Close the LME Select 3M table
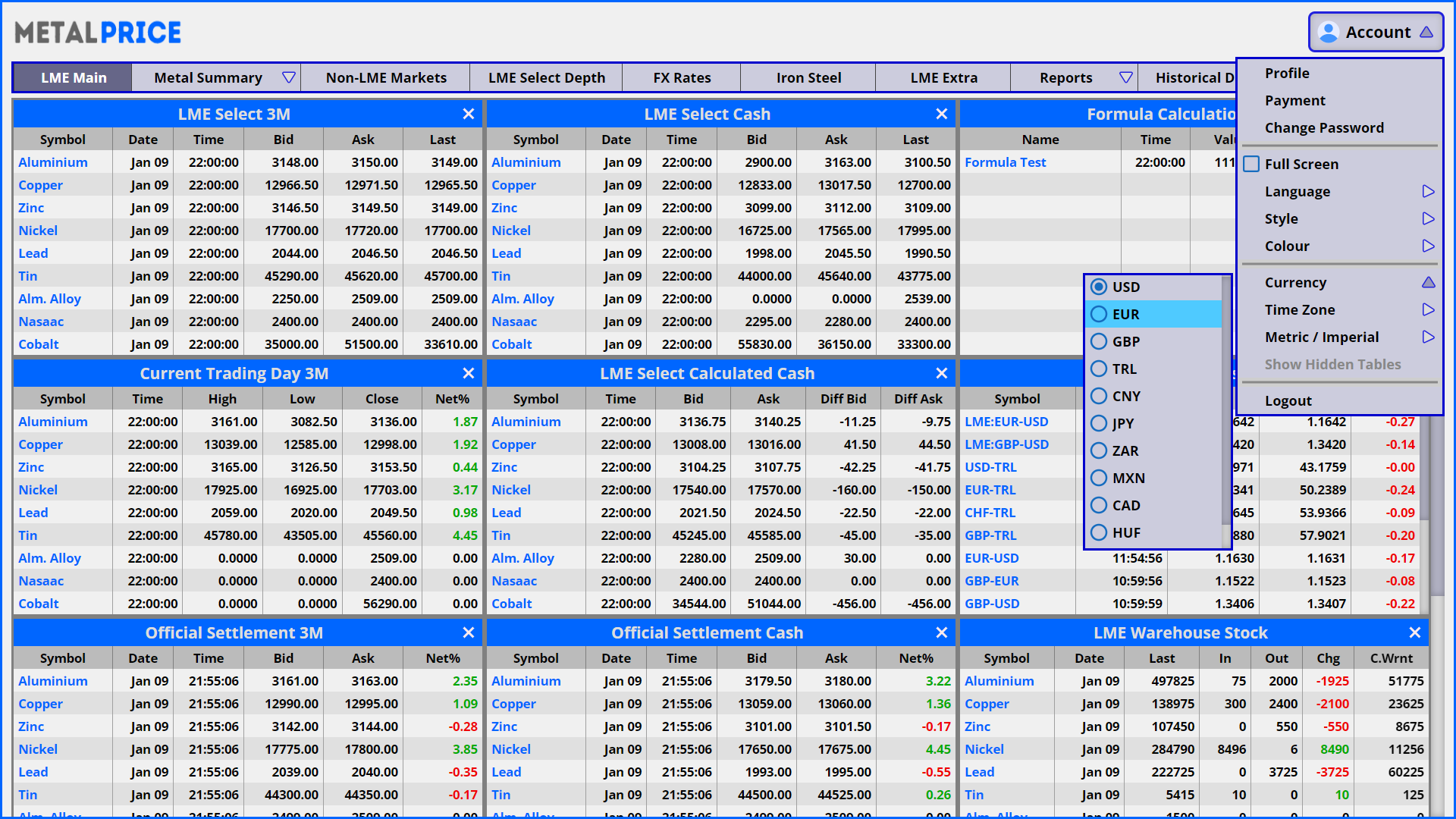Screen dimensions: 1456x819 [469, 114]
